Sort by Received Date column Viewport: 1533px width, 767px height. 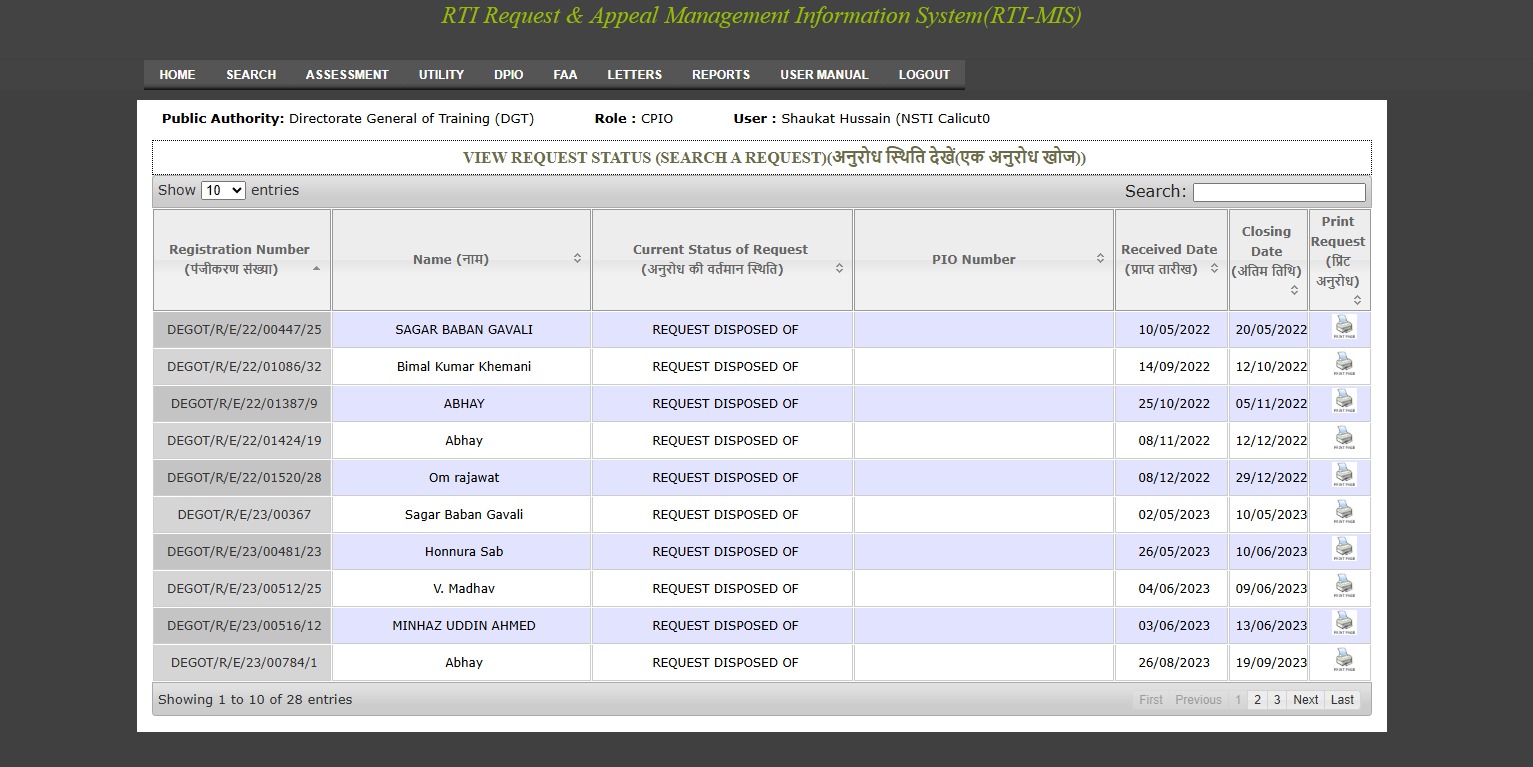1171,259
